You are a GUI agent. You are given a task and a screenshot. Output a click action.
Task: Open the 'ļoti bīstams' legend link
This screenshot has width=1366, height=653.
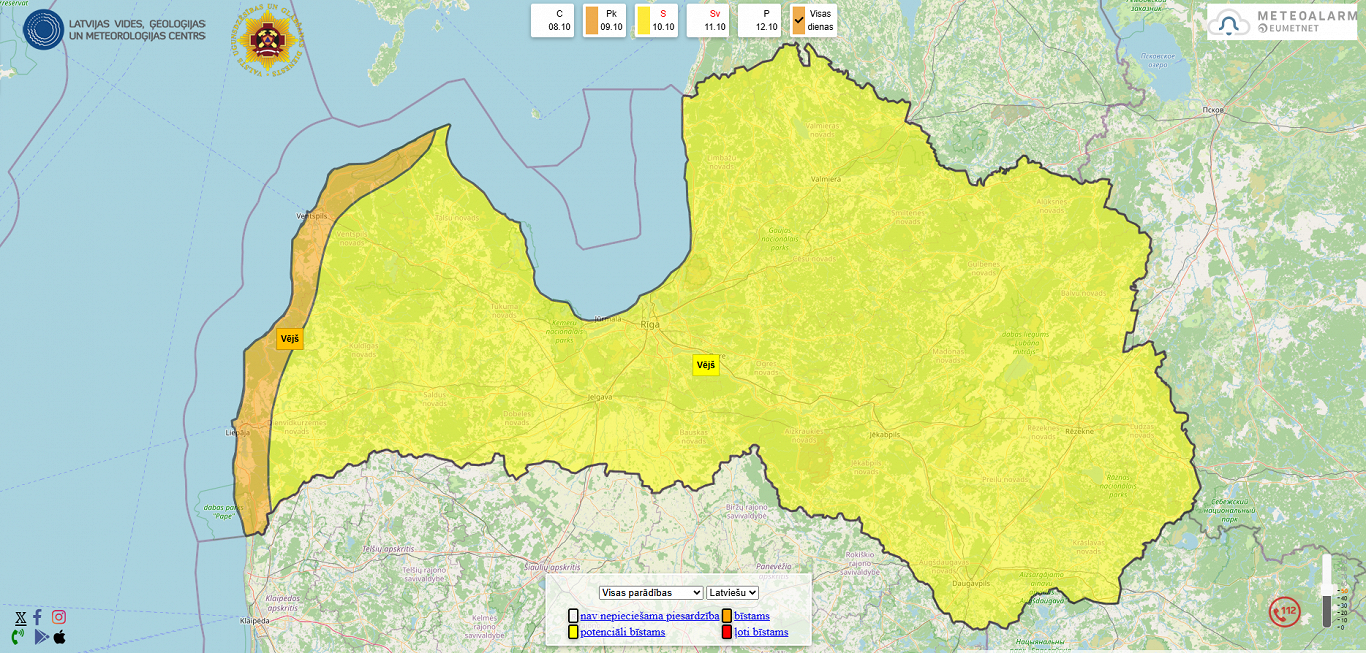coord(761,632)
